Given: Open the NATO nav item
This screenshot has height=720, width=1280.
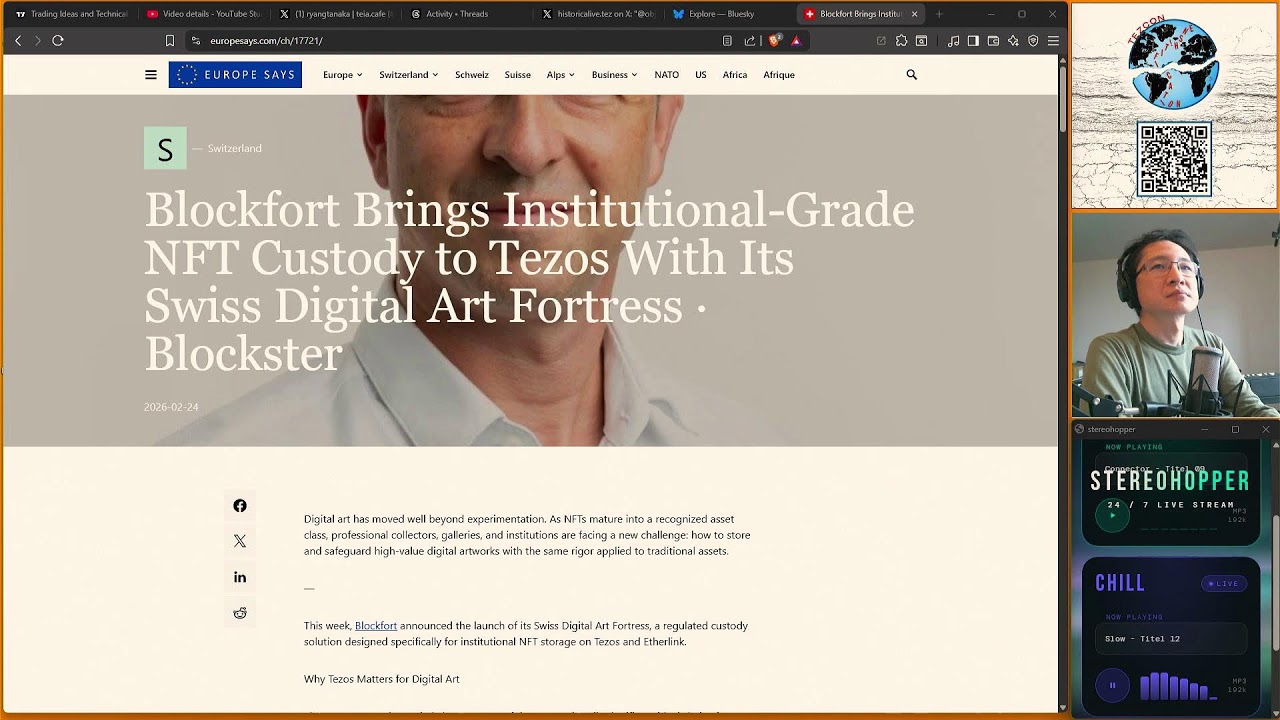Looking at the screenshot, I should [x=666, y=75].
